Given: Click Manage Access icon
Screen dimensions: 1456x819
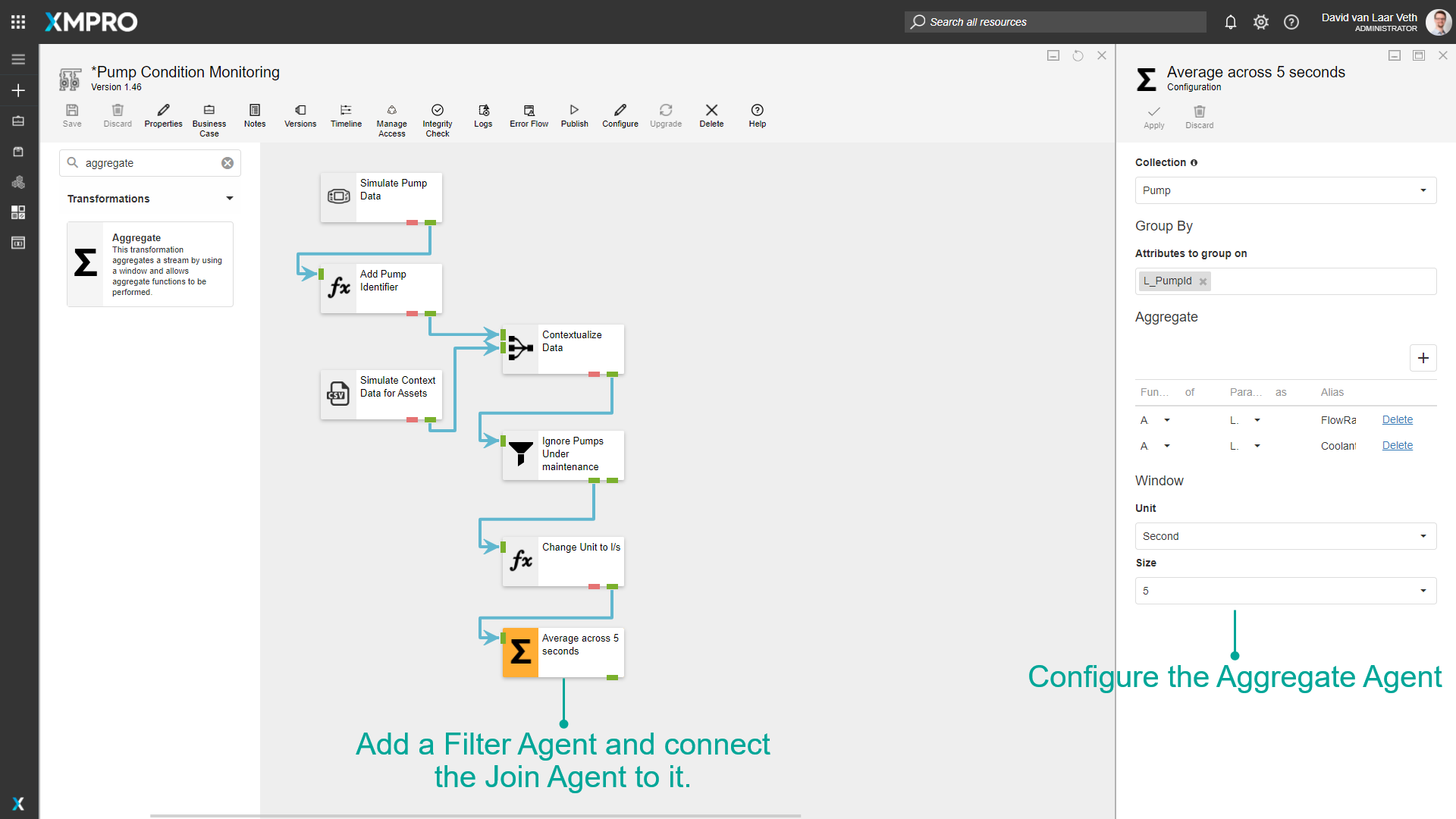Looking at the screenshot, I should (x=391, y=111).
